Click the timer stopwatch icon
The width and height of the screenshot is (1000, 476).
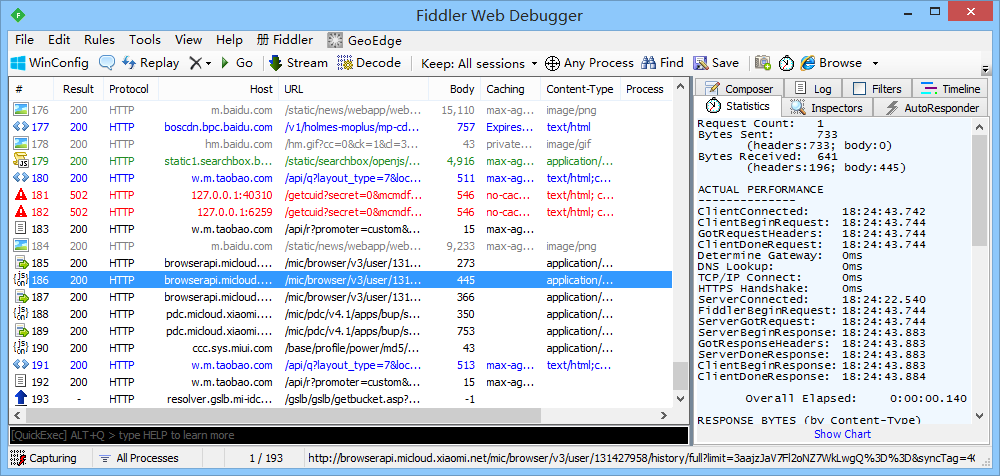787,63
